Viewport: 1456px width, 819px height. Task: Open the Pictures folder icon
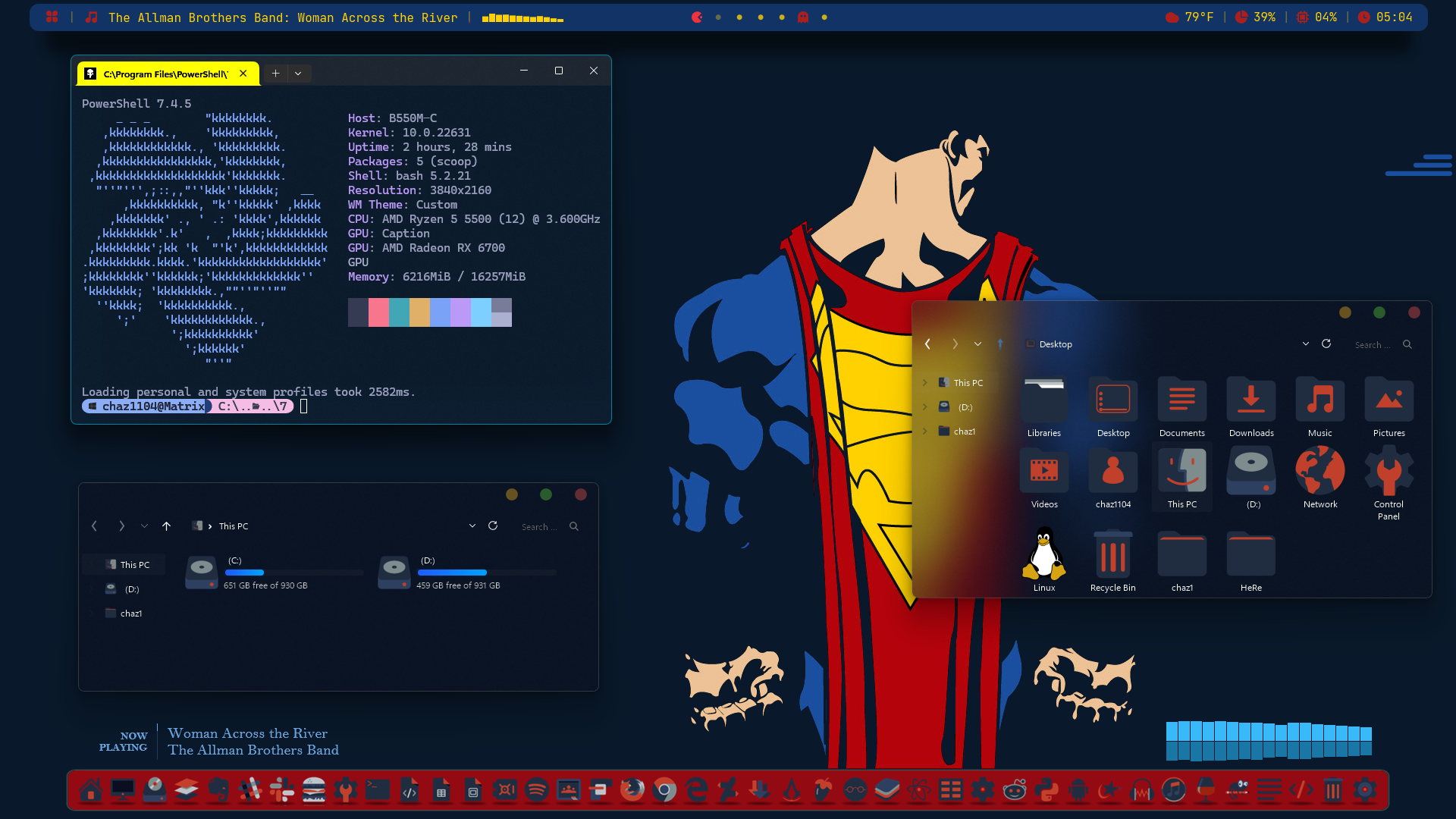[1389, 406]
